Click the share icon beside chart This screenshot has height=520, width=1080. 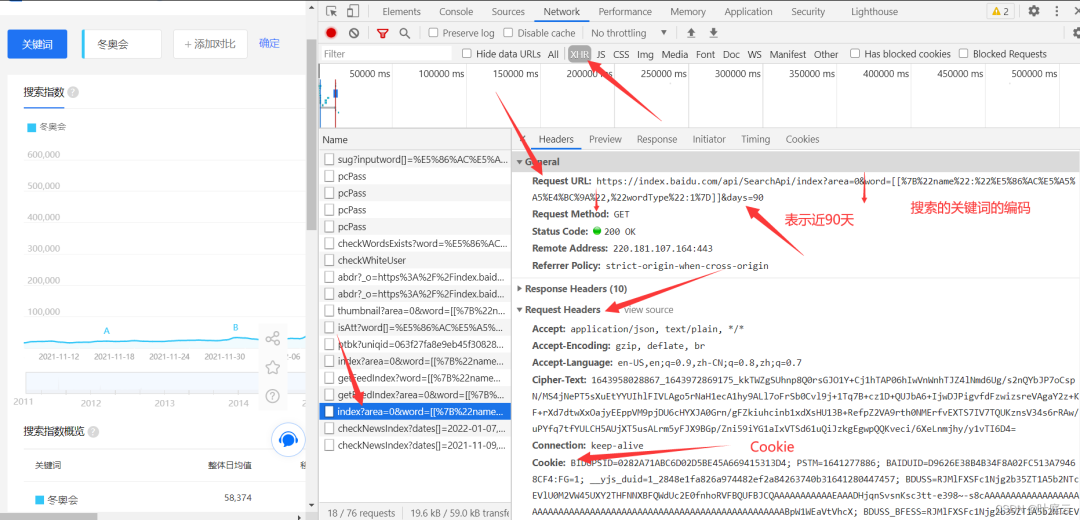pyautogui.click(x=273, y=338)
